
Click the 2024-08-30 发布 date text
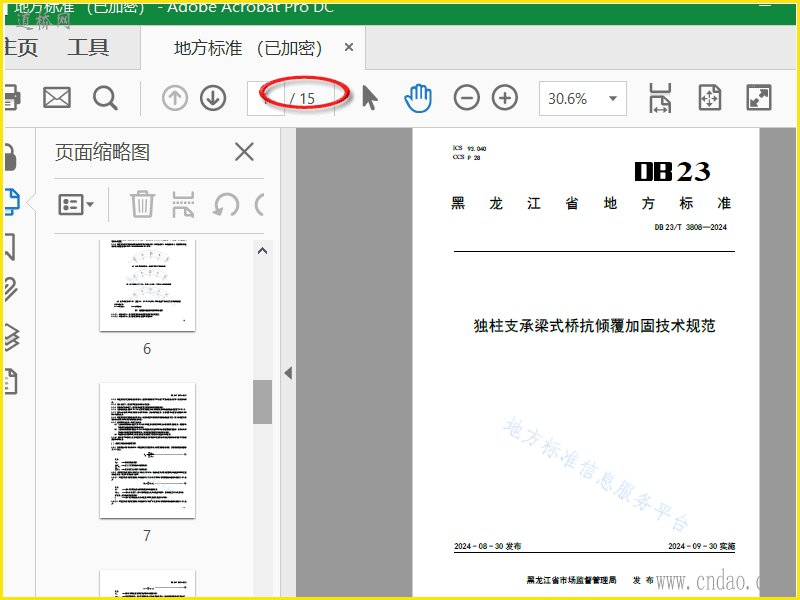pos(488,546)
